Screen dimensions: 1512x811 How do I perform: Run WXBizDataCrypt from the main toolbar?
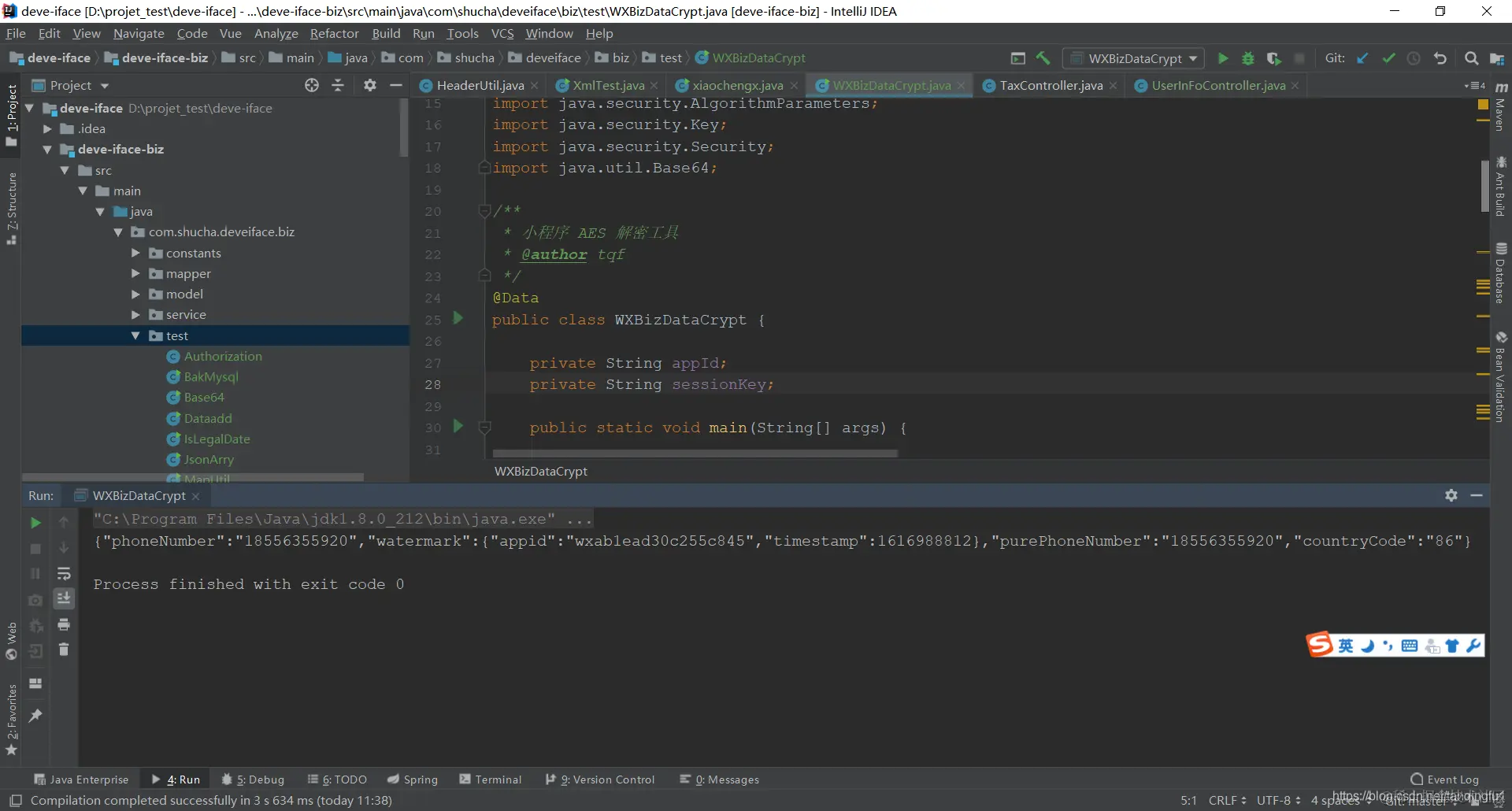1223,58
